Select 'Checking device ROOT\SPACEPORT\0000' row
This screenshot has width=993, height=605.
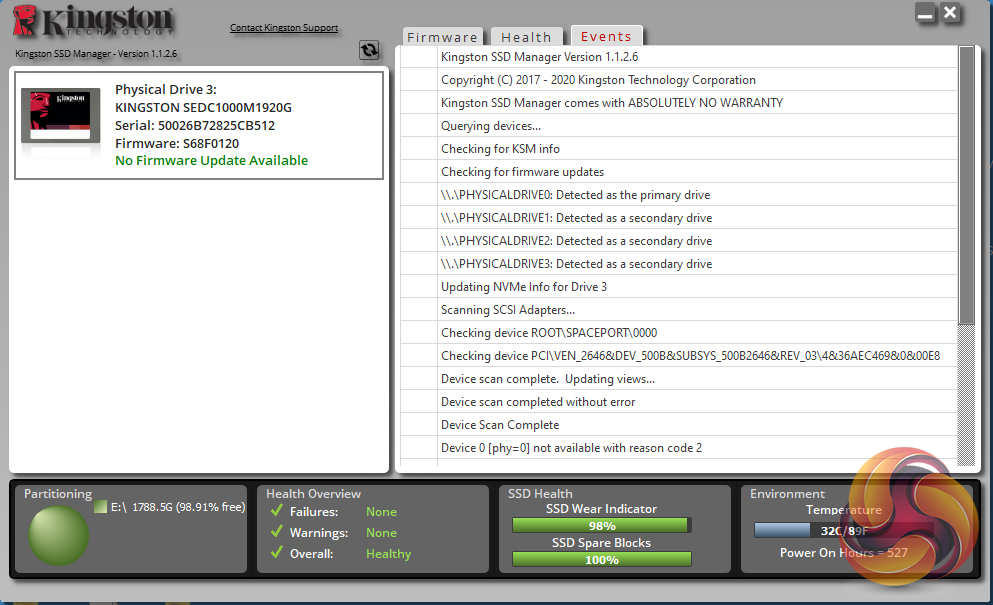[679, 333]
